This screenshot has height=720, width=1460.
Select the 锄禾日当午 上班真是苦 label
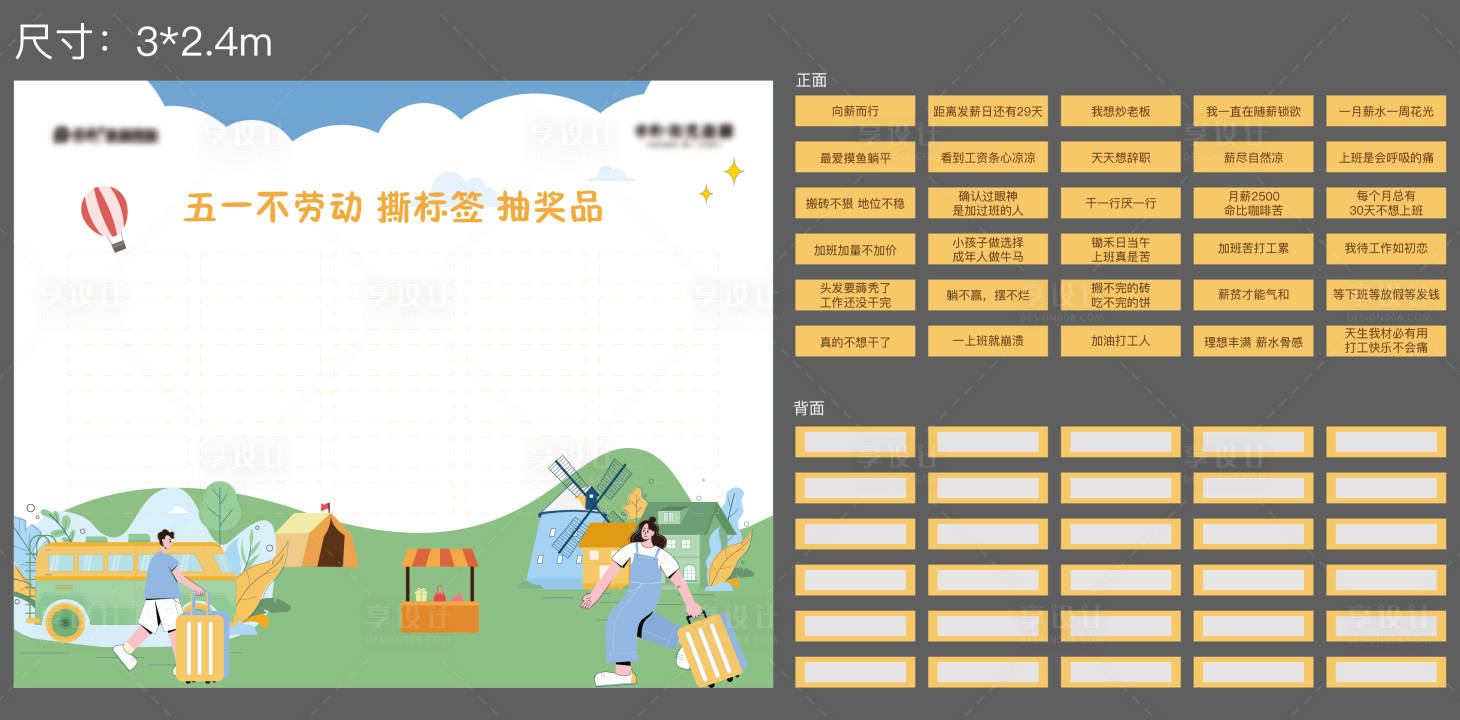click(x=1121, y=249)
